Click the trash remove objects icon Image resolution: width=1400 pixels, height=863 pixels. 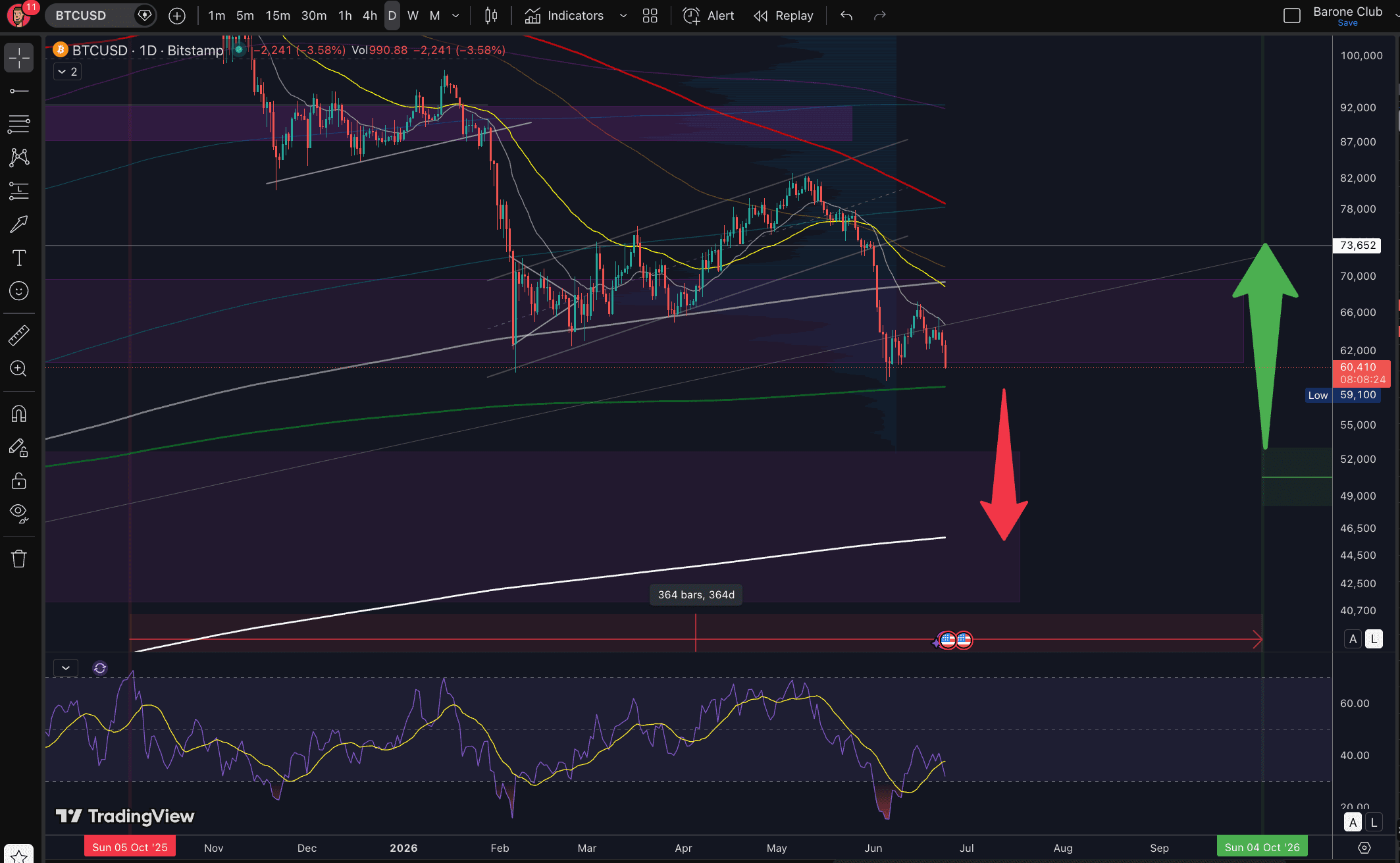point(19,559)
